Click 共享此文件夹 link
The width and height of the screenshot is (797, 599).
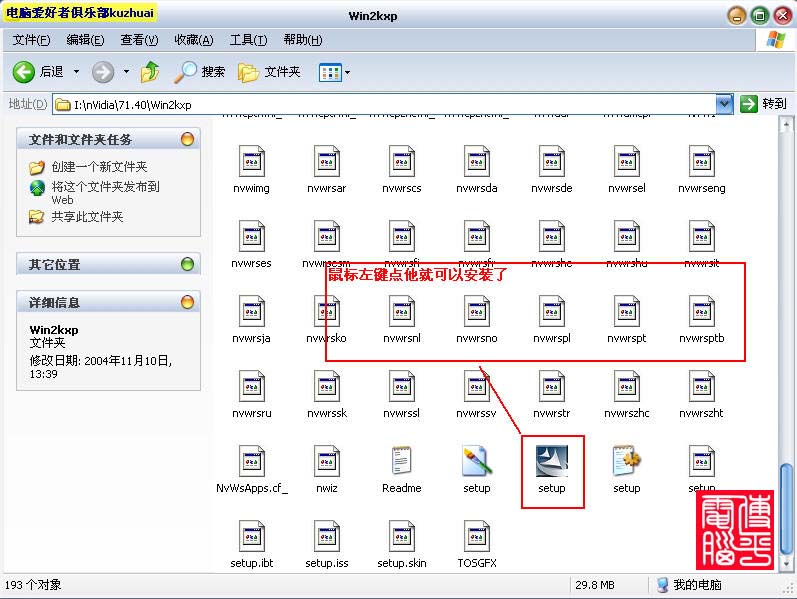(87, 217)
